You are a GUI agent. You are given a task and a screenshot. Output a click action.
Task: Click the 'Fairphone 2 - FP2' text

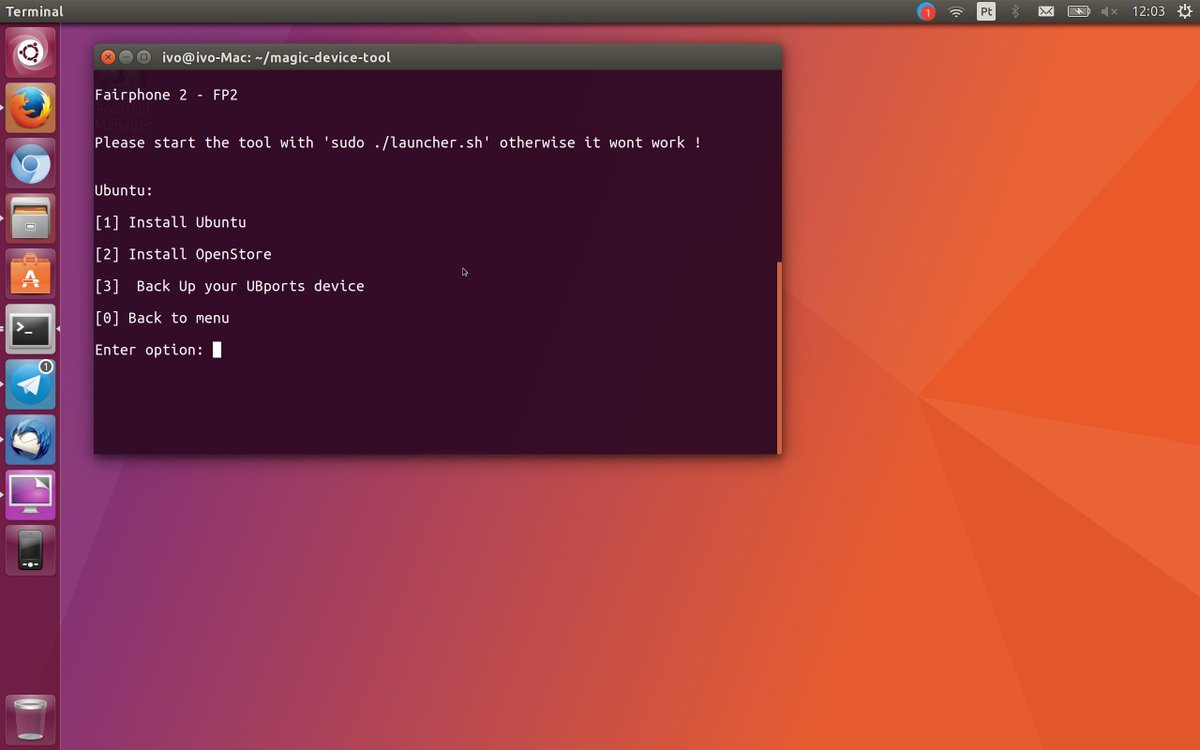coord(166,95)
